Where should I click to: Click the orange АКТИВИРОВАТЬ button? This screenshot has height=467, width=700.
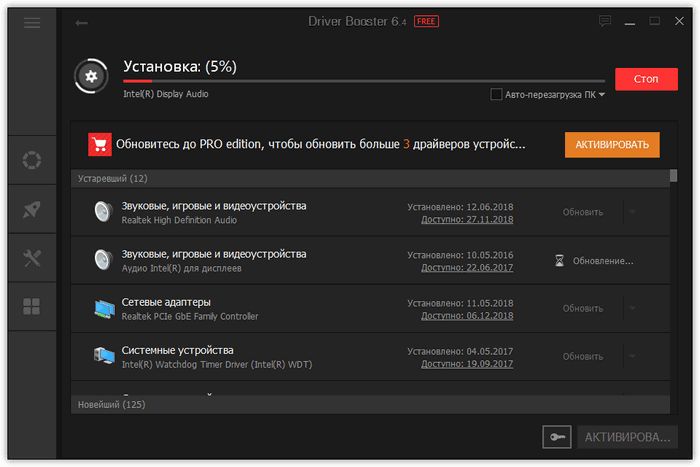tap(612, 145)
